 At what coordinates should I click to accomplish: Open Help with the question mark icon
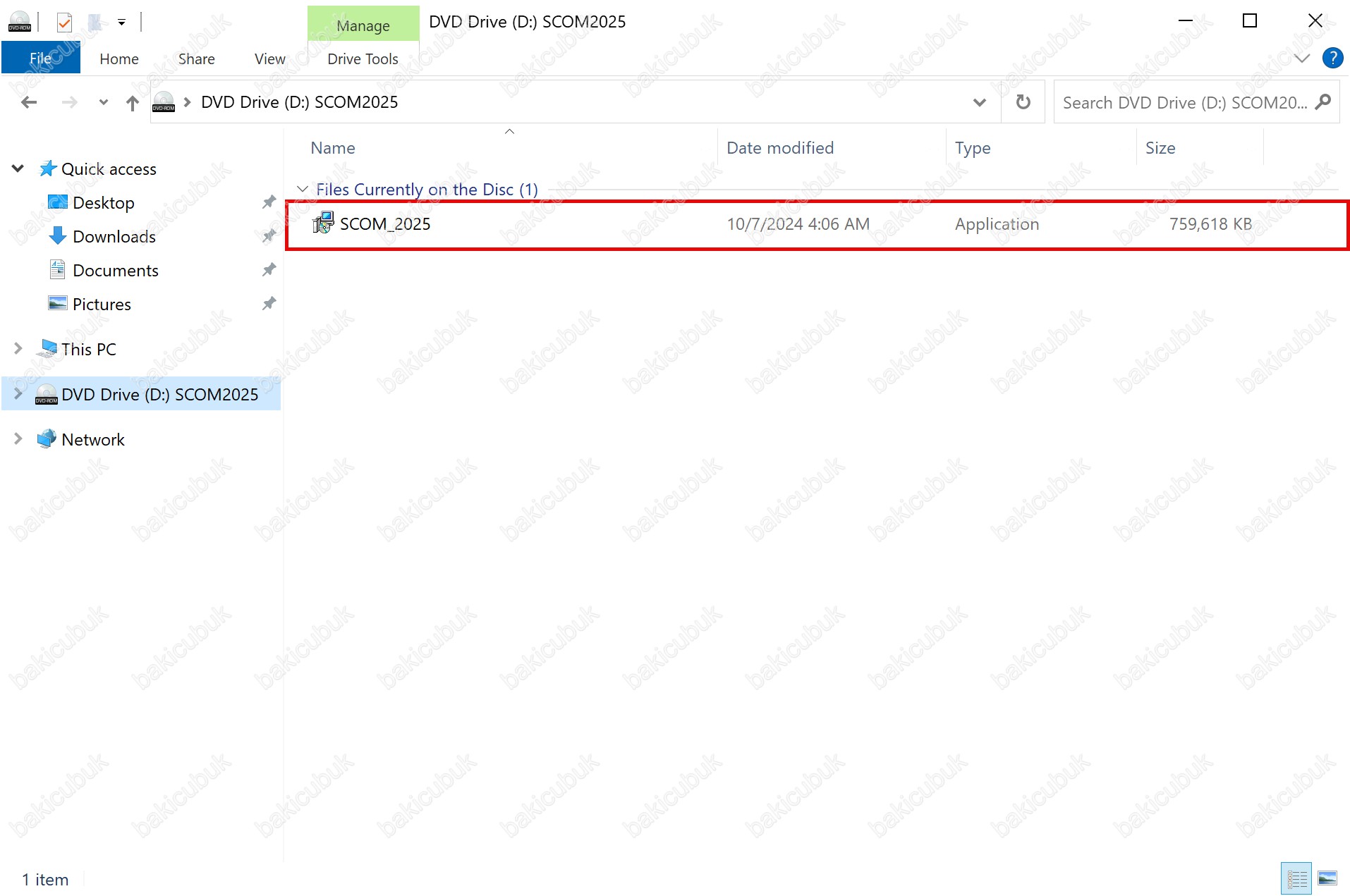coord(1332,59)
